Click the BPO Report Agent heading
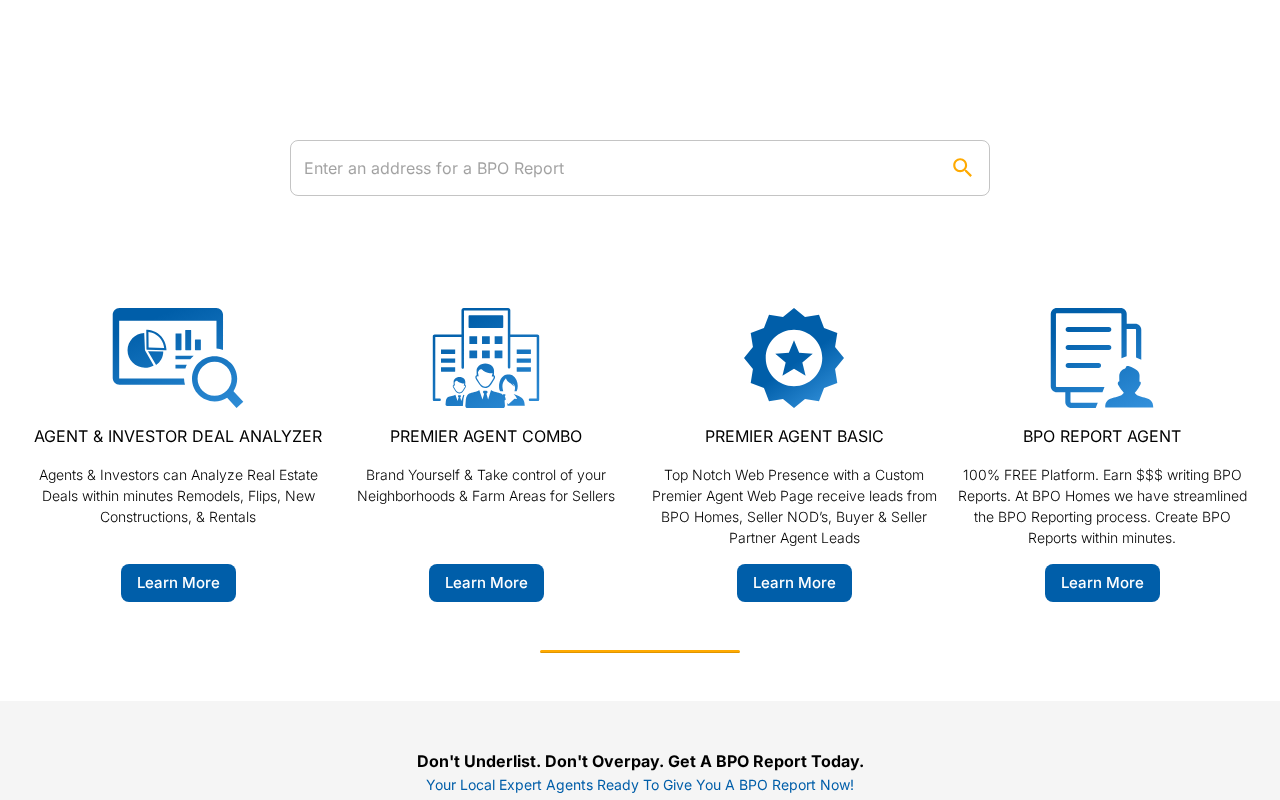The image size is (1280, 800). (1102, 436)
